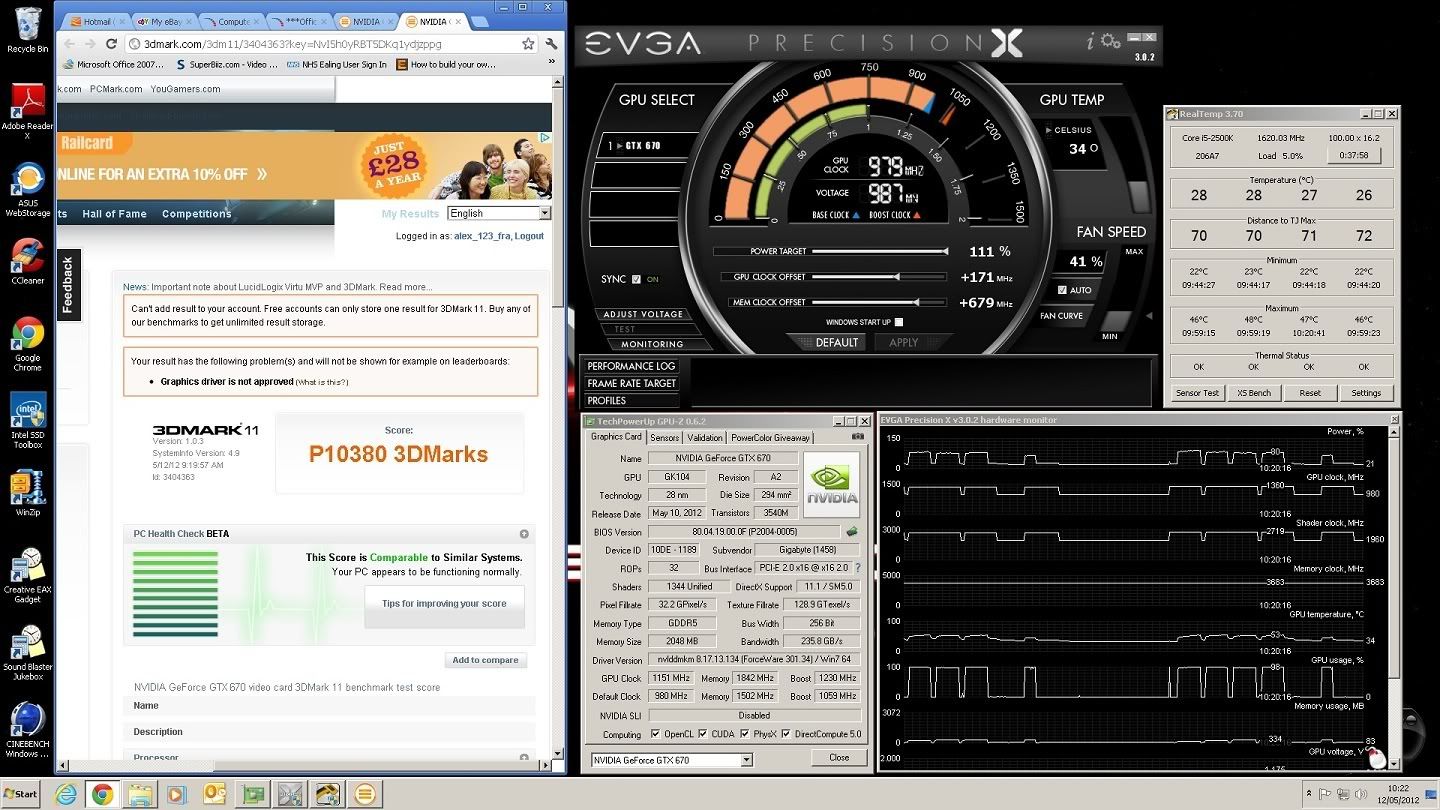Image resolution: width=1440 pixels, height=810 pixels.
Task: Open Windows Explorer folder on taskbar
Action: pos(140,794)
